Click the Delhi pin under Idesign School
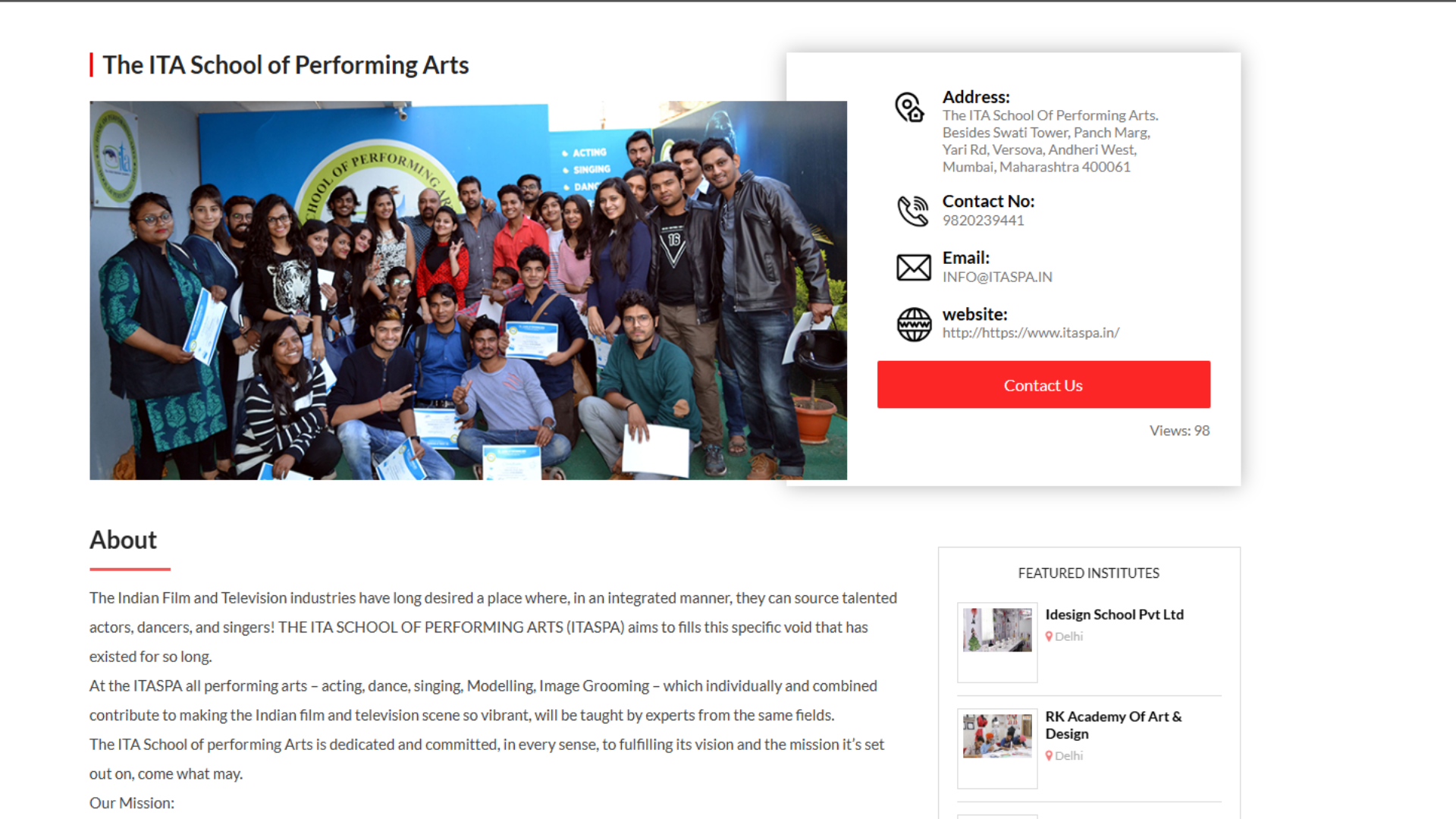This screenshot has width=1456, height=819. [x=1049, y=637]
